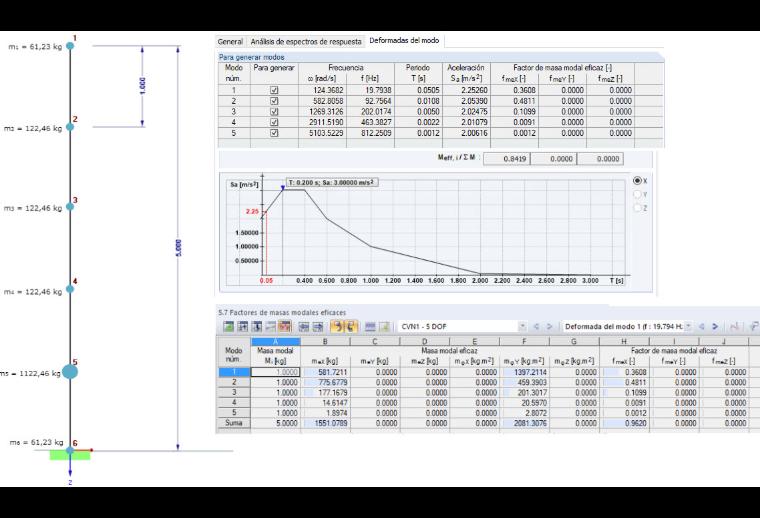Click the sum cell 1551.0789
This screenshot has width=760, height=518.
(325, 423)
